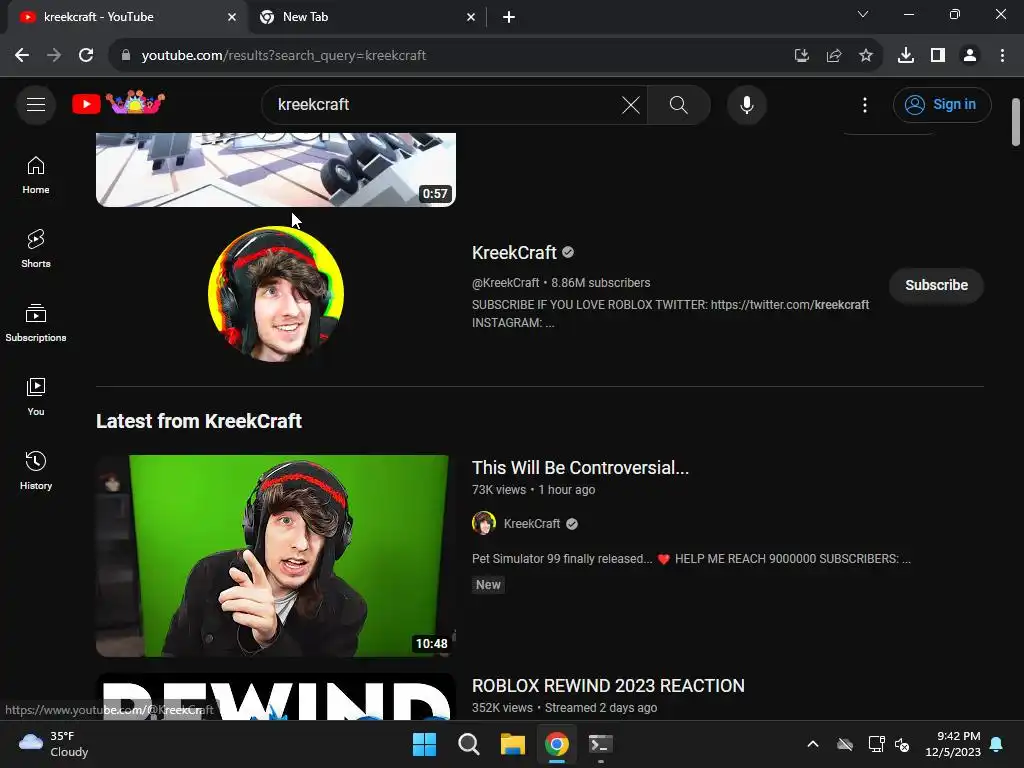
Task: Click the install app icon in address bar
Action: (x=801, y=56)
